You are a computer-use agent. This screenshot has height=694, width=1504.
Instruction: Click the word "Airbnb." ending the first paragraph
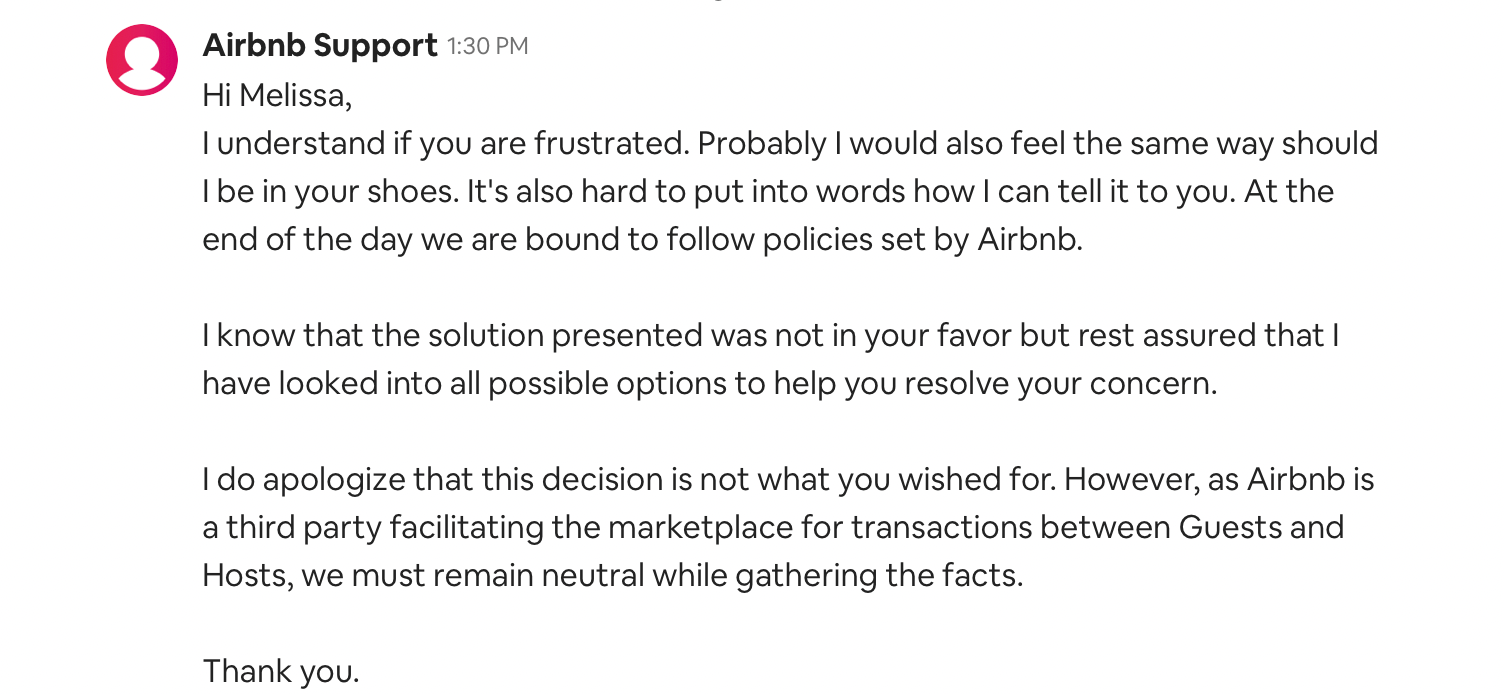point(1029,240)
